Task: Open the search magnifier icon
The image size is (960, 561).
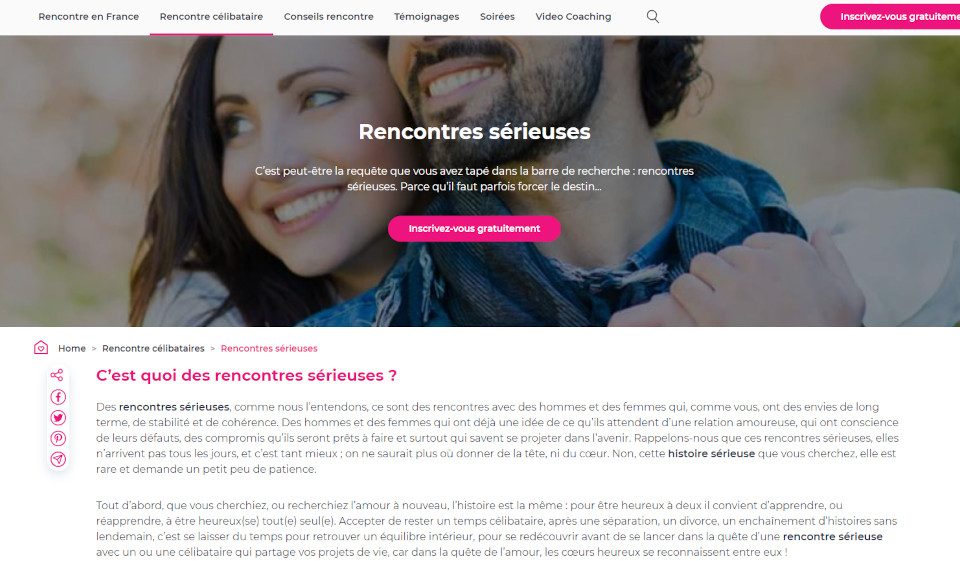Action: 653,17
